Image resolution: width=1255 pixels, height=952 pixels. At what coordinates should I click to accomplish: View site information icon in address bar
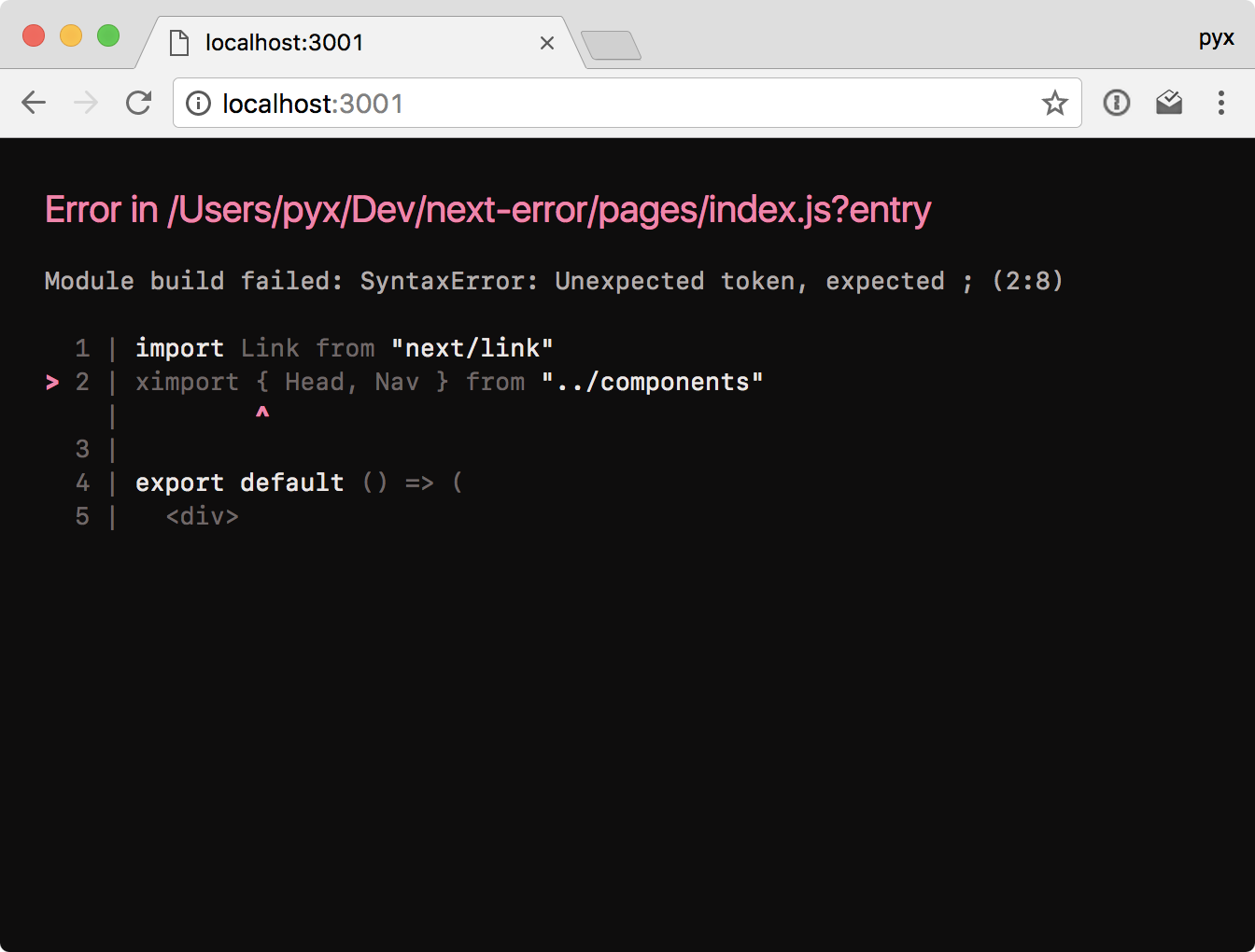198,103
